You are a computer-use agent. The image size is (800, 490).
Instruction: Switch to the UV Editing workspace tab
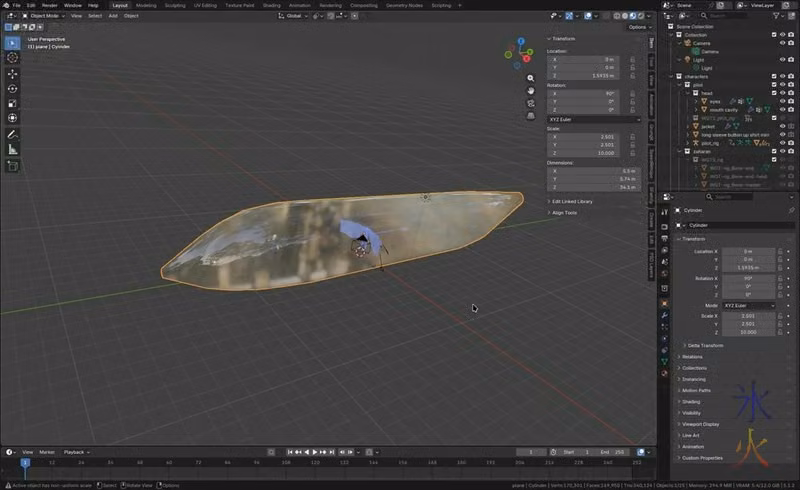[205, 5]
